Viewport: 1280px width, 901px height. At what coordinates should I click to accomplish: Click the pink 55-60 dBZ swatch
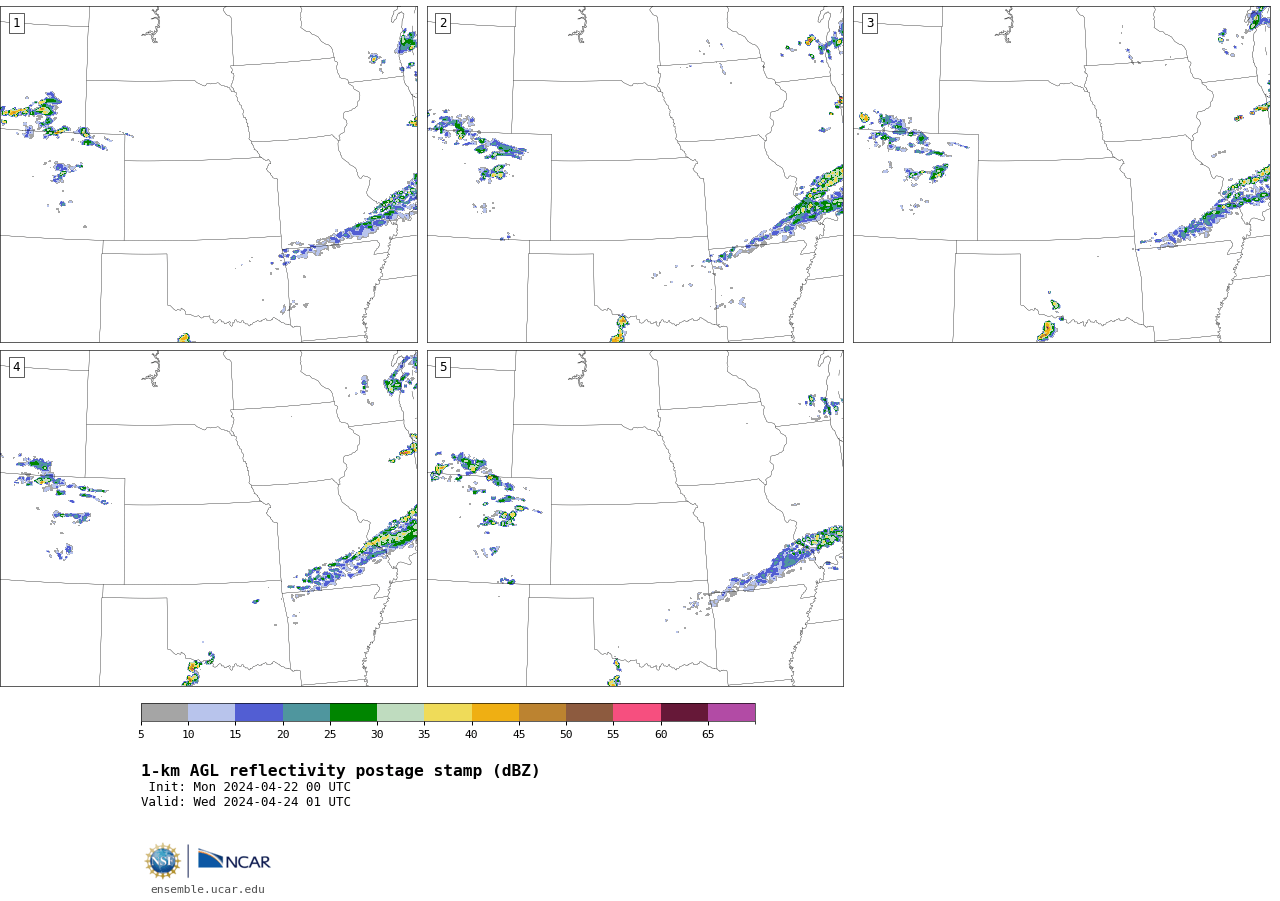coord(637,713)
